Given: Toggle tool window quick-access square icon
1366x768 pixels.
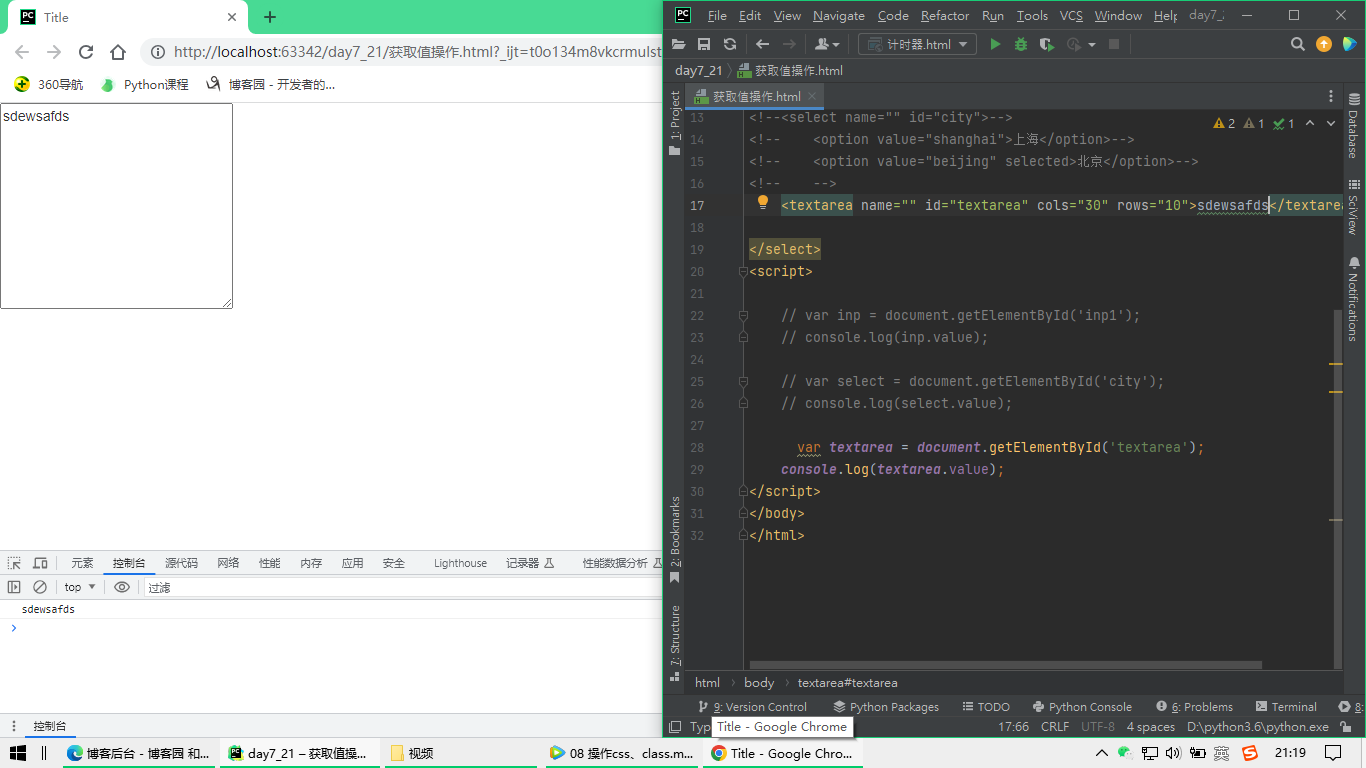Looking at the screenshot, I should point(675,727).
